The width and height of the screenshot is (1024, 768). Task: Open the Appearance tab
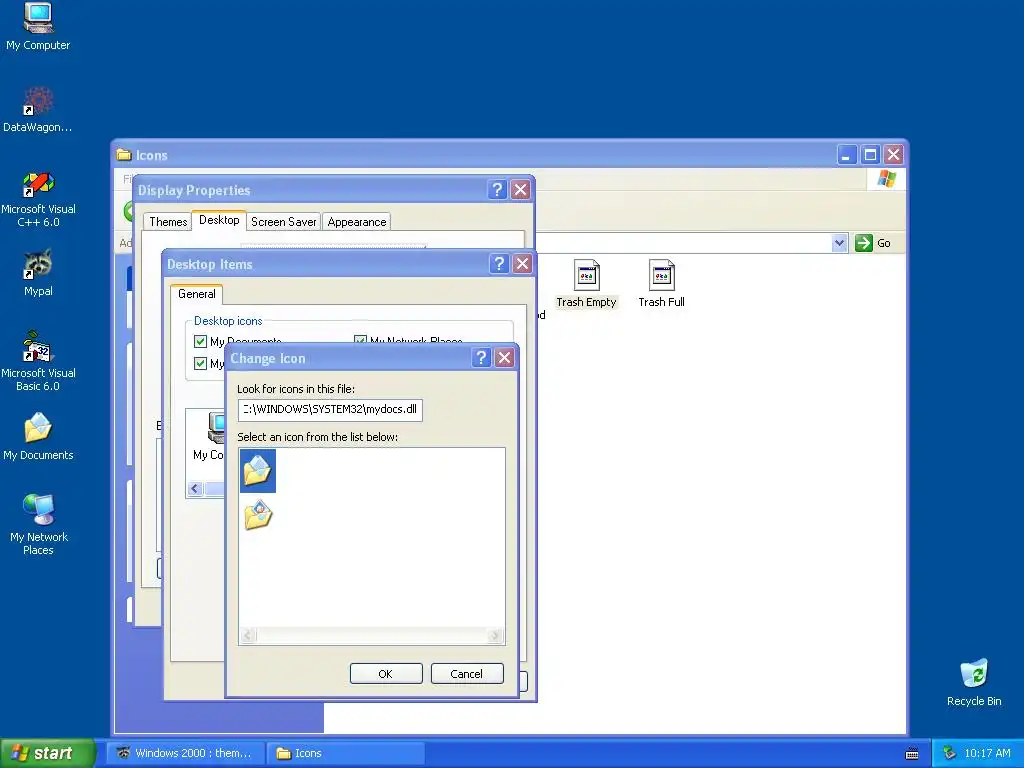[357, 221]
